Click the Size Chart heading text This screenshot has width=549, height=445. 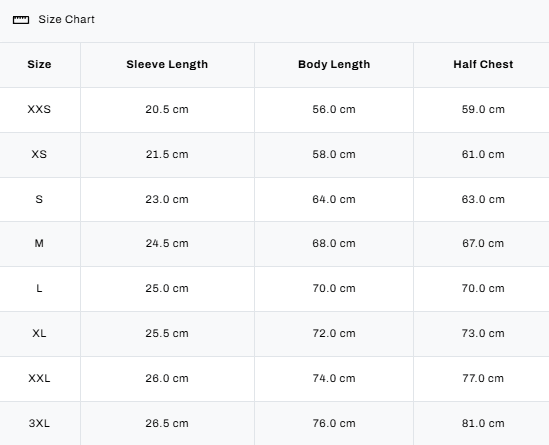click(x=67, y=19)
